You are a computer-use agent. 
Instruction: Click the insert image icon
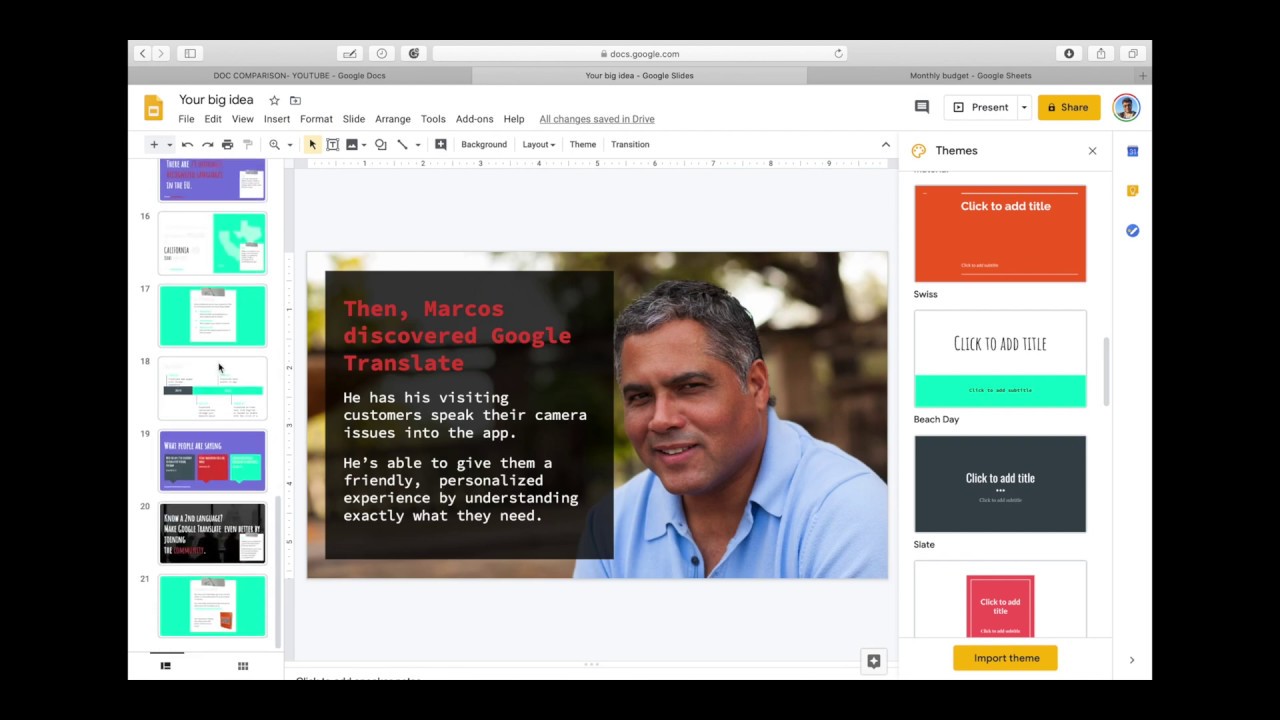(352, 144)
